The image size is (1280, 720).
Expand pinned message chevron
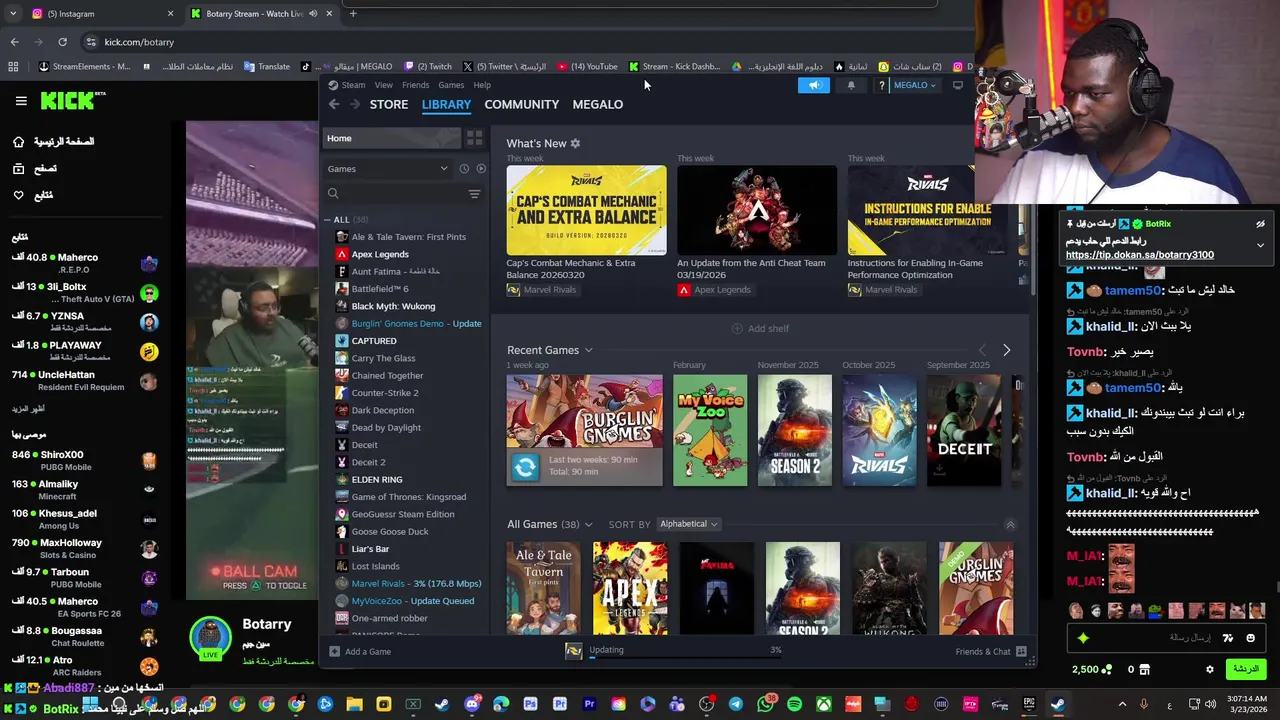click(1260, 245)
